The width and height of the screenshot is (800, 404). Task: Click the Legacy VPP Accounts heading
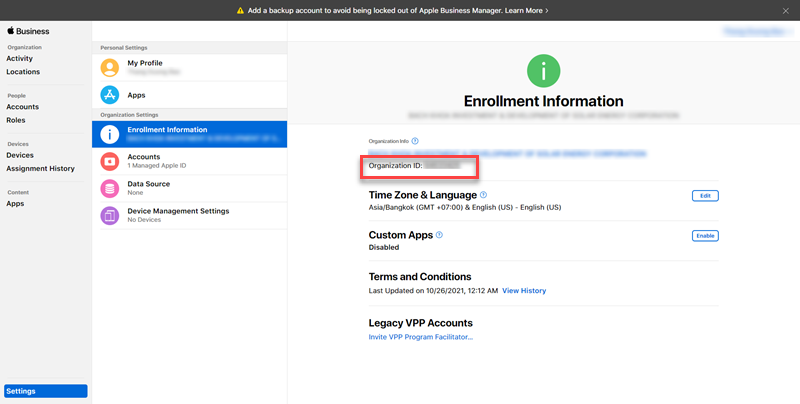[x=420, y=323]
